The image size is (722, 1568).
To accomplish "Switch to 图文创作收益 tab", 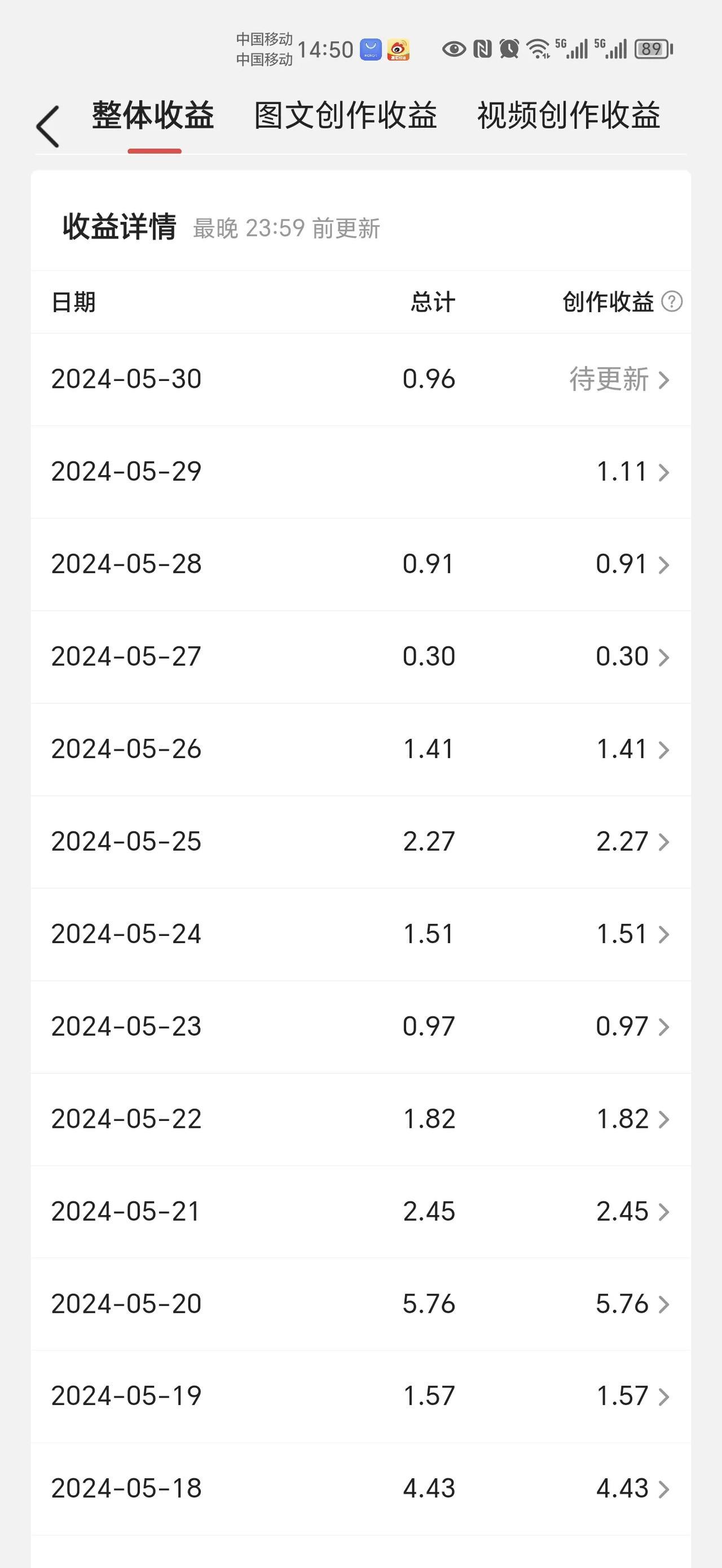I will click(x=346, y=116).
